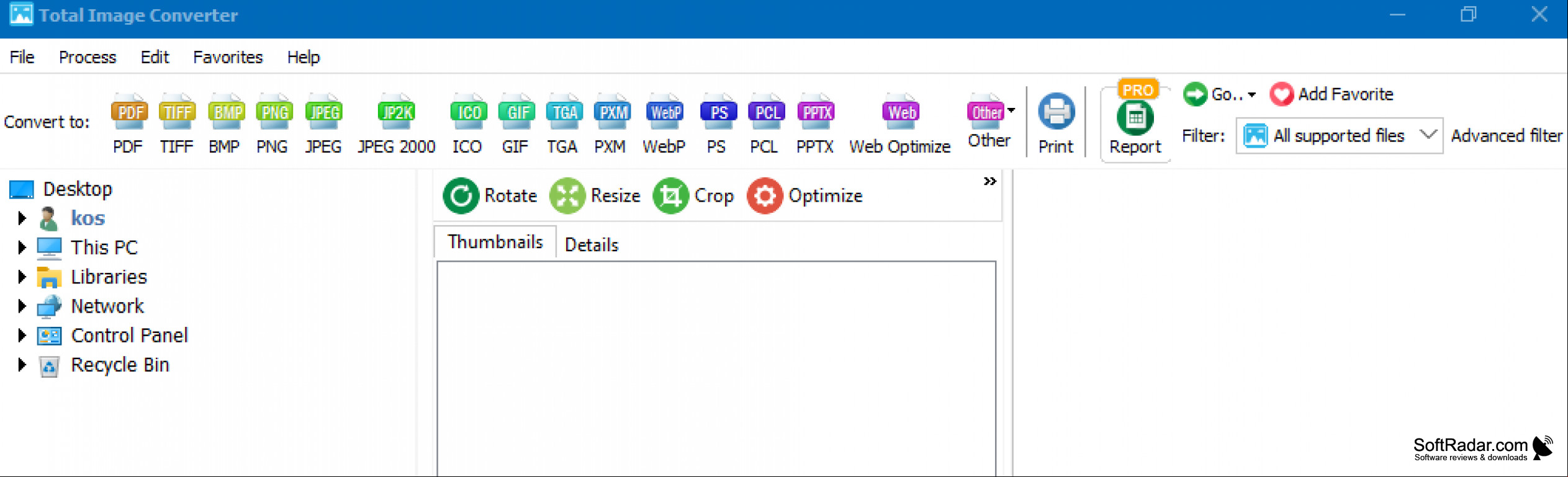
Task: Select the kos user folder
Action: (x=88, y=218)
